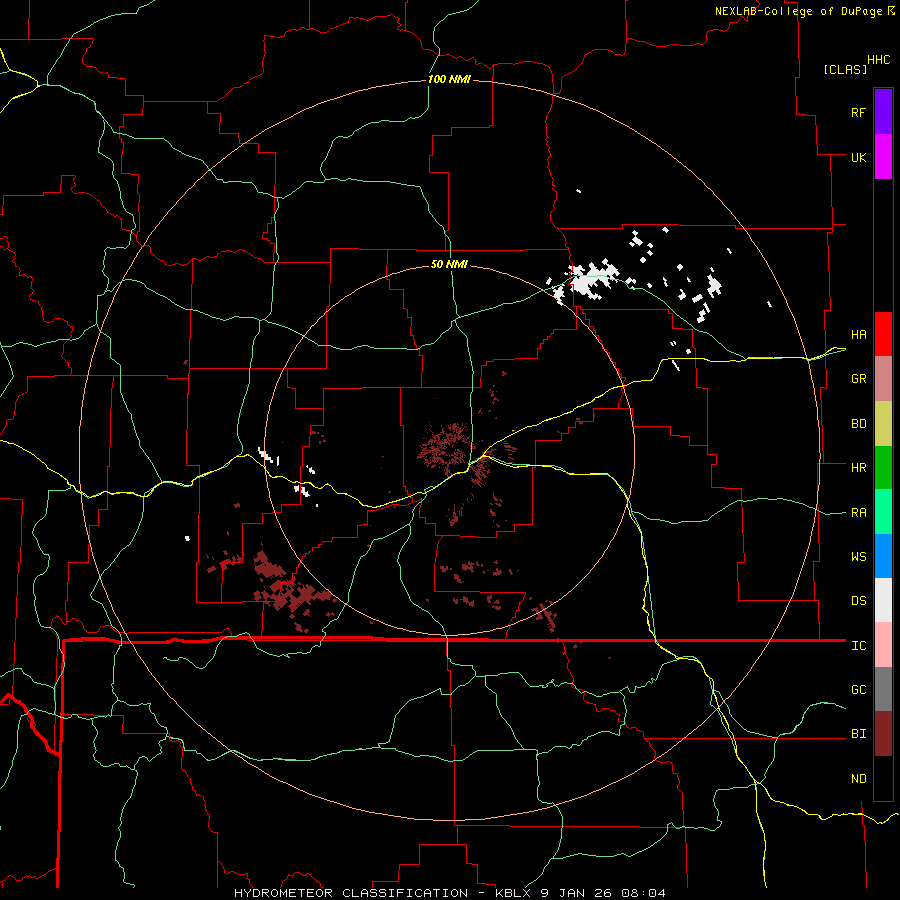Select the yellow BD legend swatch

(x=883, y=423)
